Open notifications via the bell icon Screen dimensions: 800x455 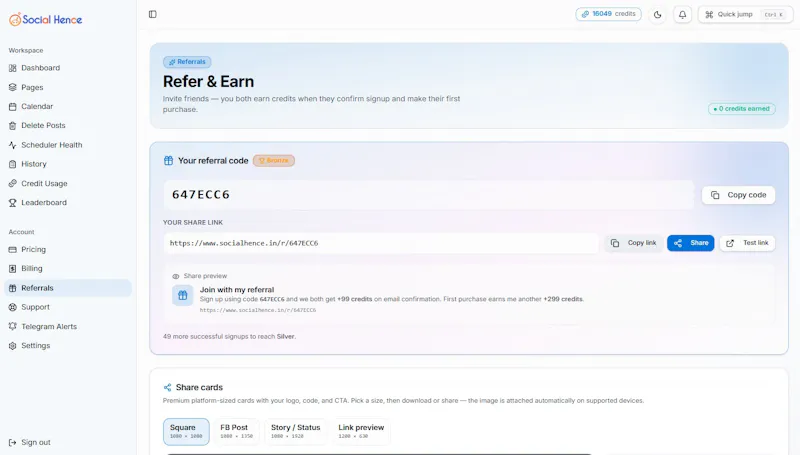(683, 15)
